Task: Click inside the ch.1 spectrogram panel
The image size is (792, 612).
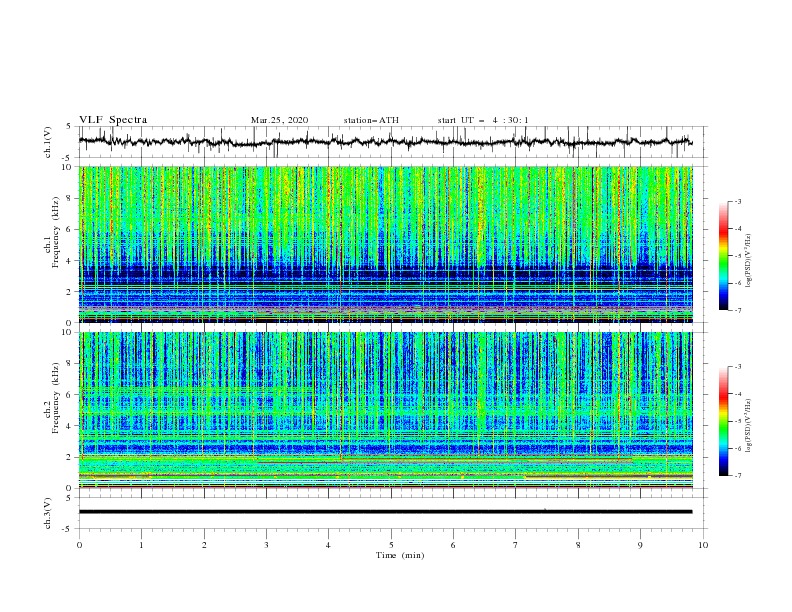Action: [x=385, y=244]
